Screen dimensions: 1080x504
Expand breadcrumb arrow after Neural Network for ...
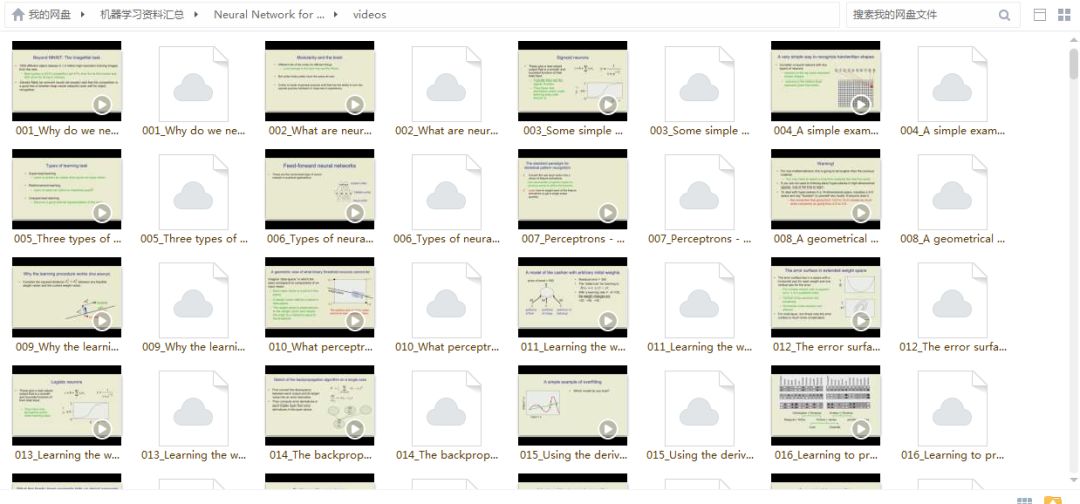pyautogui.click(x=336, y=14)
